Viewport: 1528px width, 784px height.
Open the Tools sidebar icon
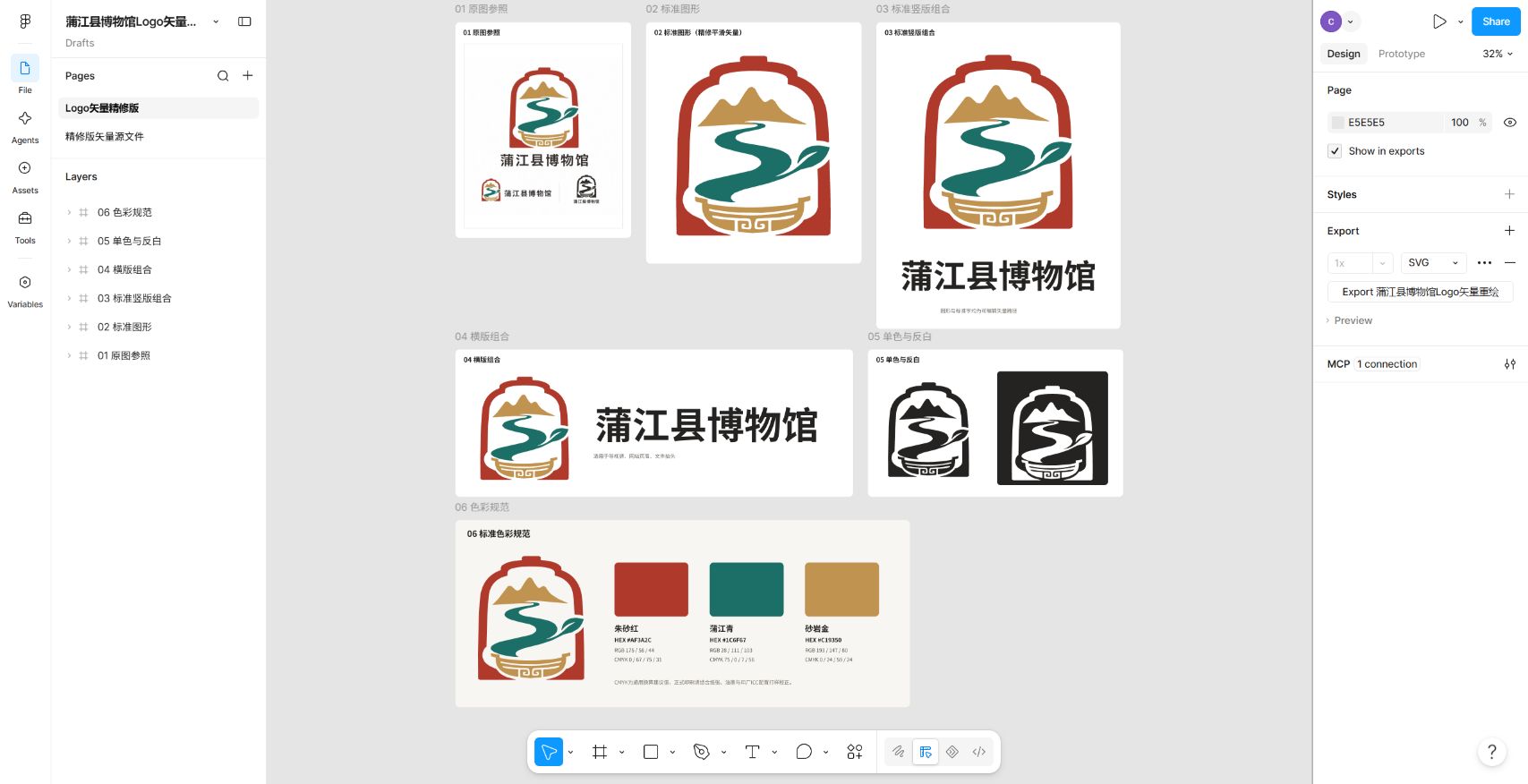point(25,218)
